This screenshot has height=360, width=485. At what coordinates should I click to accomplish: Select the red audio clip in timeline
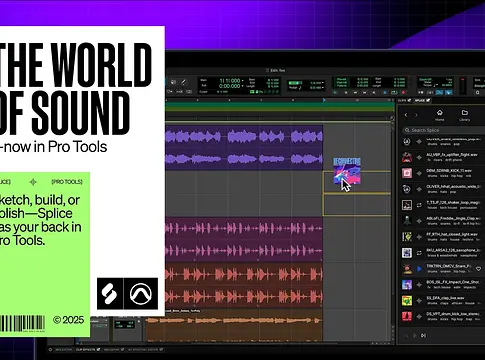(x=244, y=285)
